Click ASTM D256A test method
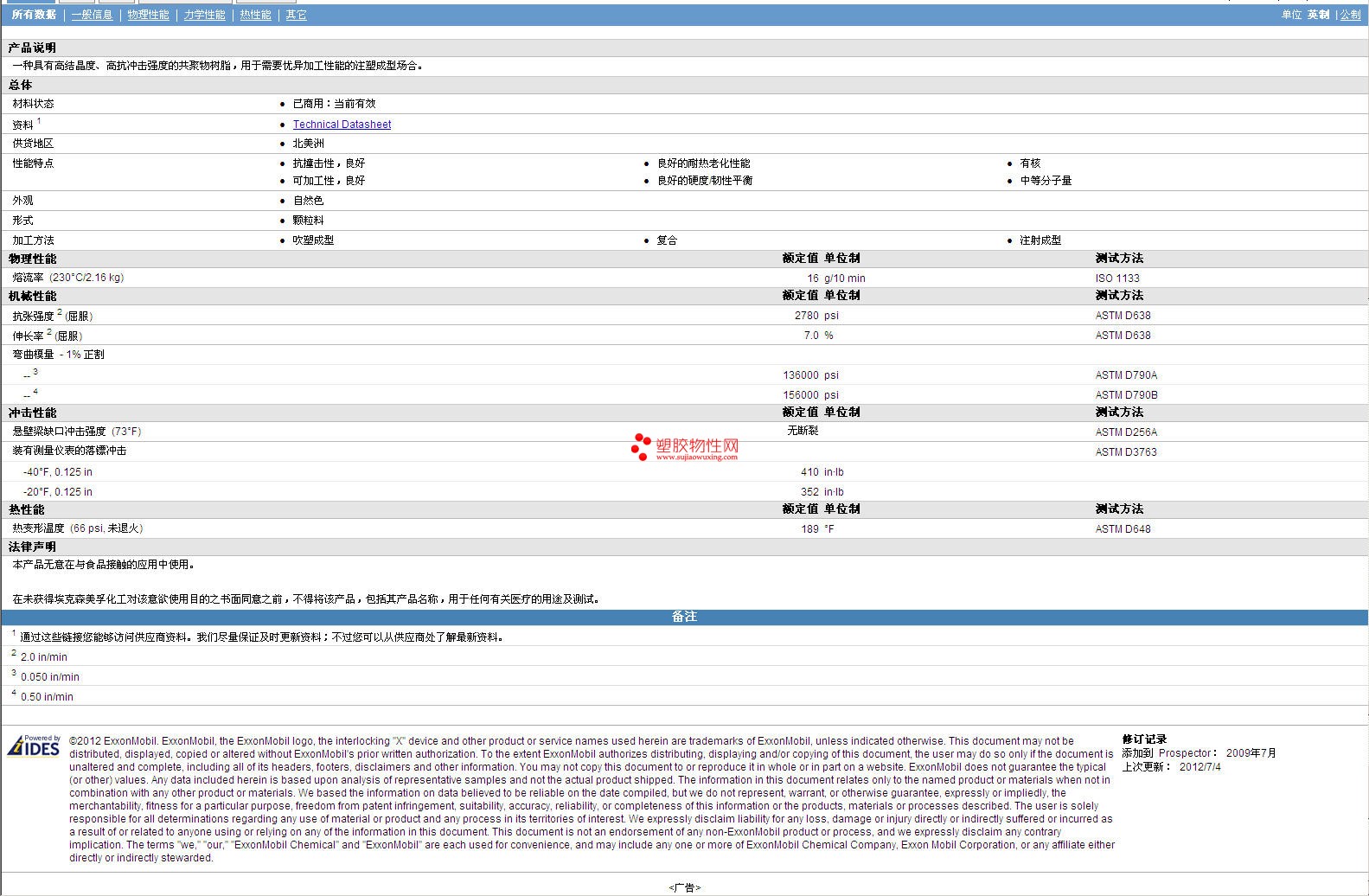1369x896 pixels. 1126,432
